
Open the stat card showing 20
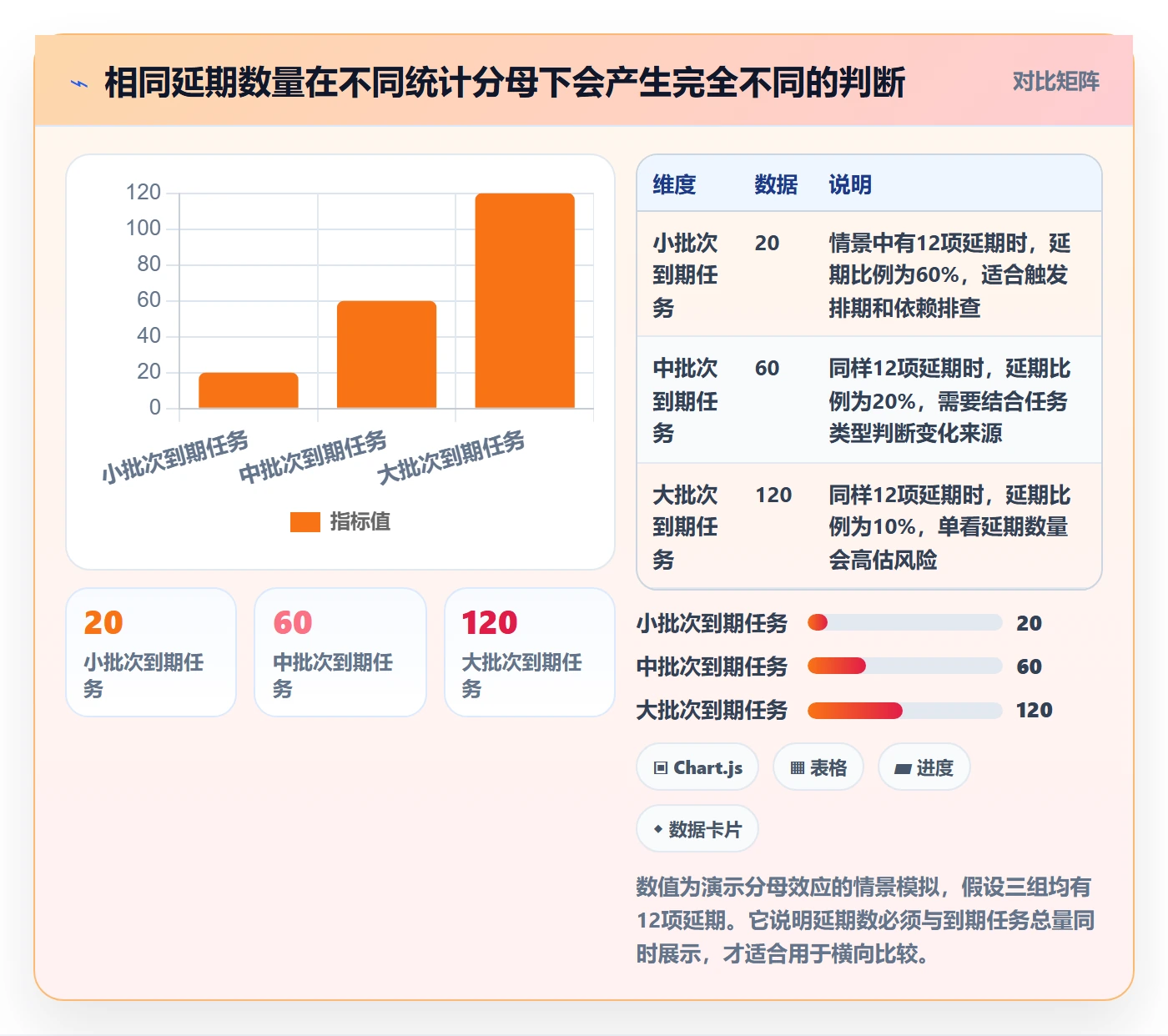tap(151, 652)
